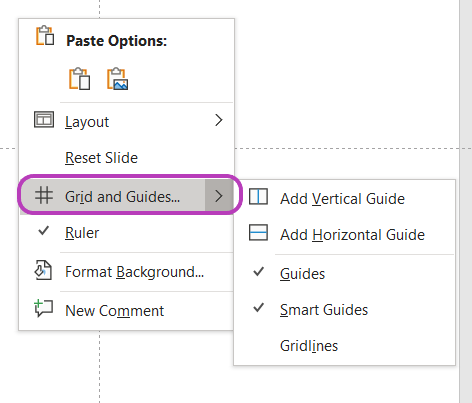Click the Format Background paint bucket icon
The image size is (472, 403).
43,270
